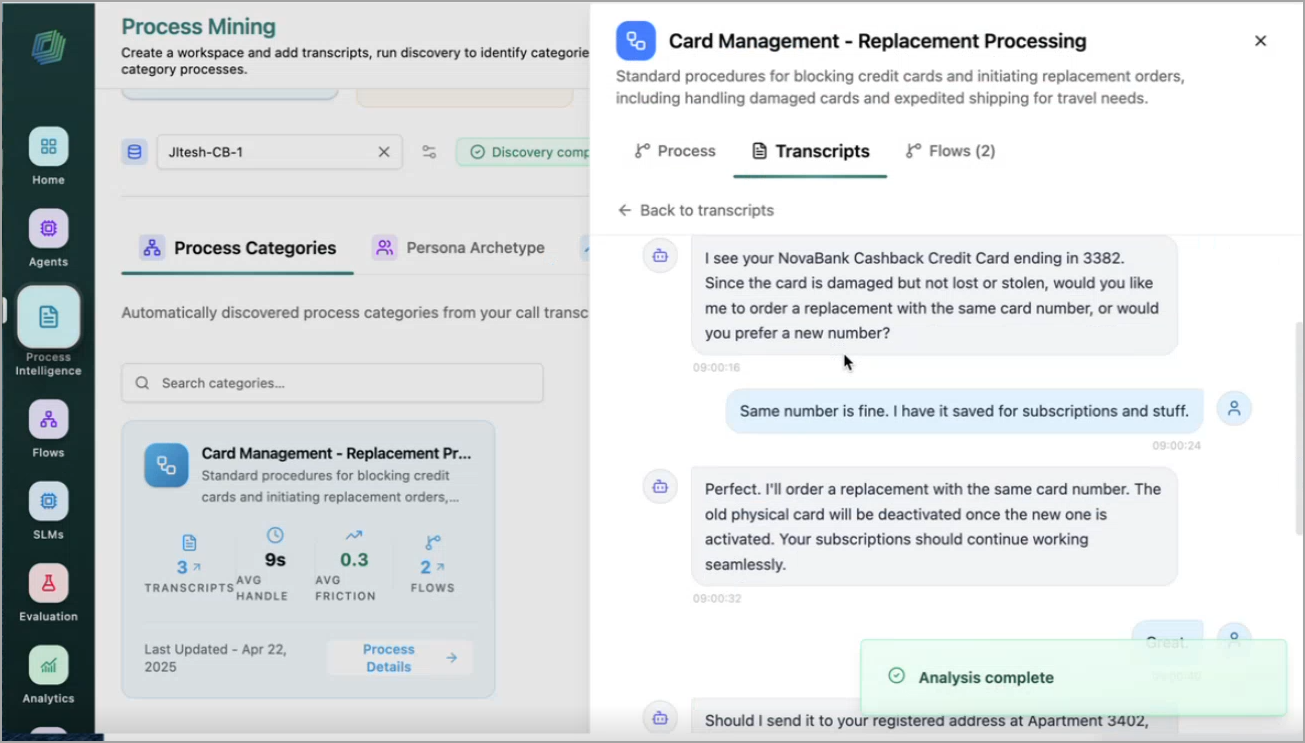Image resolution: width=1305 pixels, height=743 pixels.
Task: Open Analytics in the sidebar
Action: (x=48, y=666)
